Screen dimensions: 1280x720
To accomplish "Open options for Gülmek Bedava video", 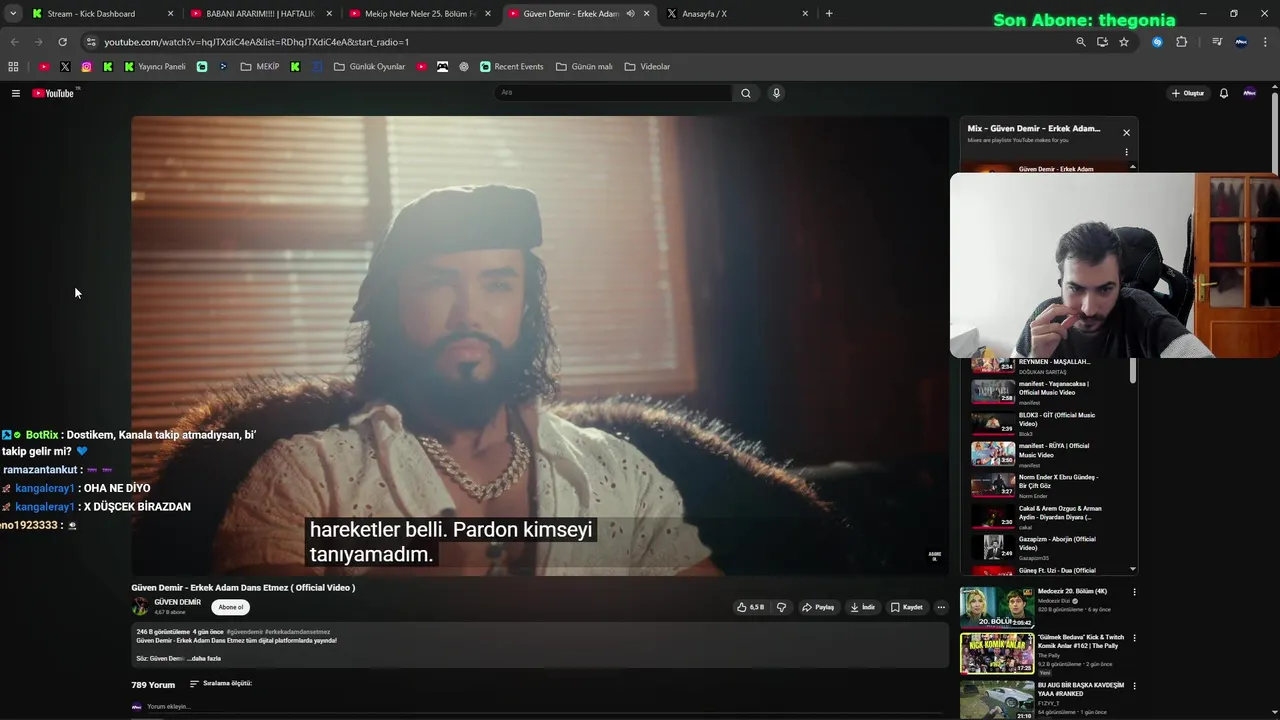I will tap(1134, 638).
